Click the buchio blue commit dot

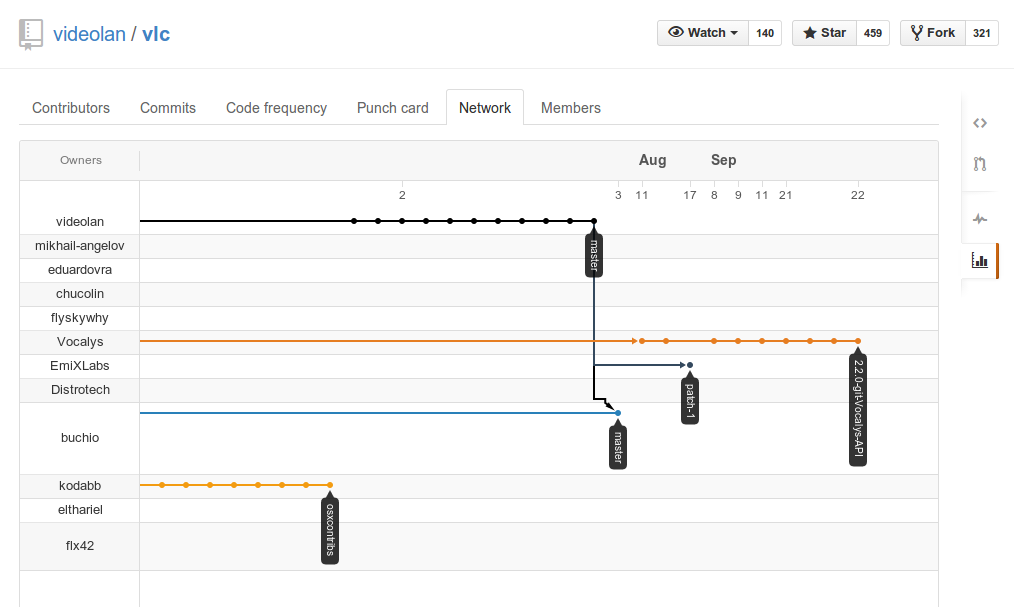(618, 413)
